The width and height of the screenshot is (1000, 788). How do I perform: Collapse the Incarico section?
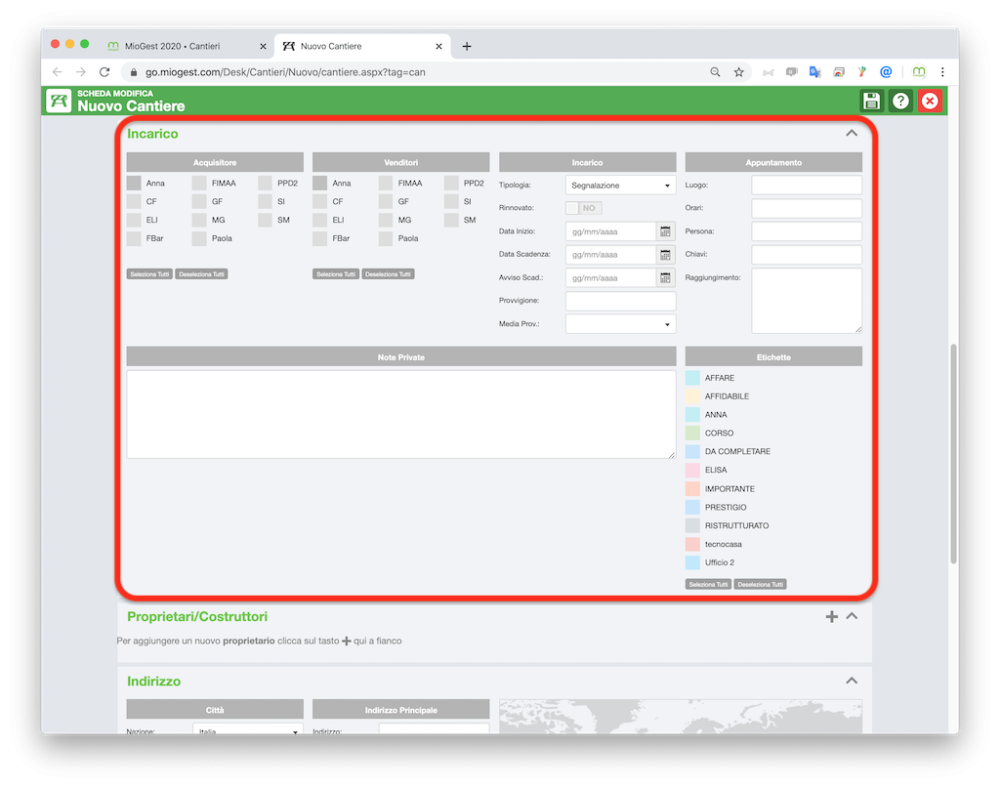pyautogui.click(x=851, y=133)
